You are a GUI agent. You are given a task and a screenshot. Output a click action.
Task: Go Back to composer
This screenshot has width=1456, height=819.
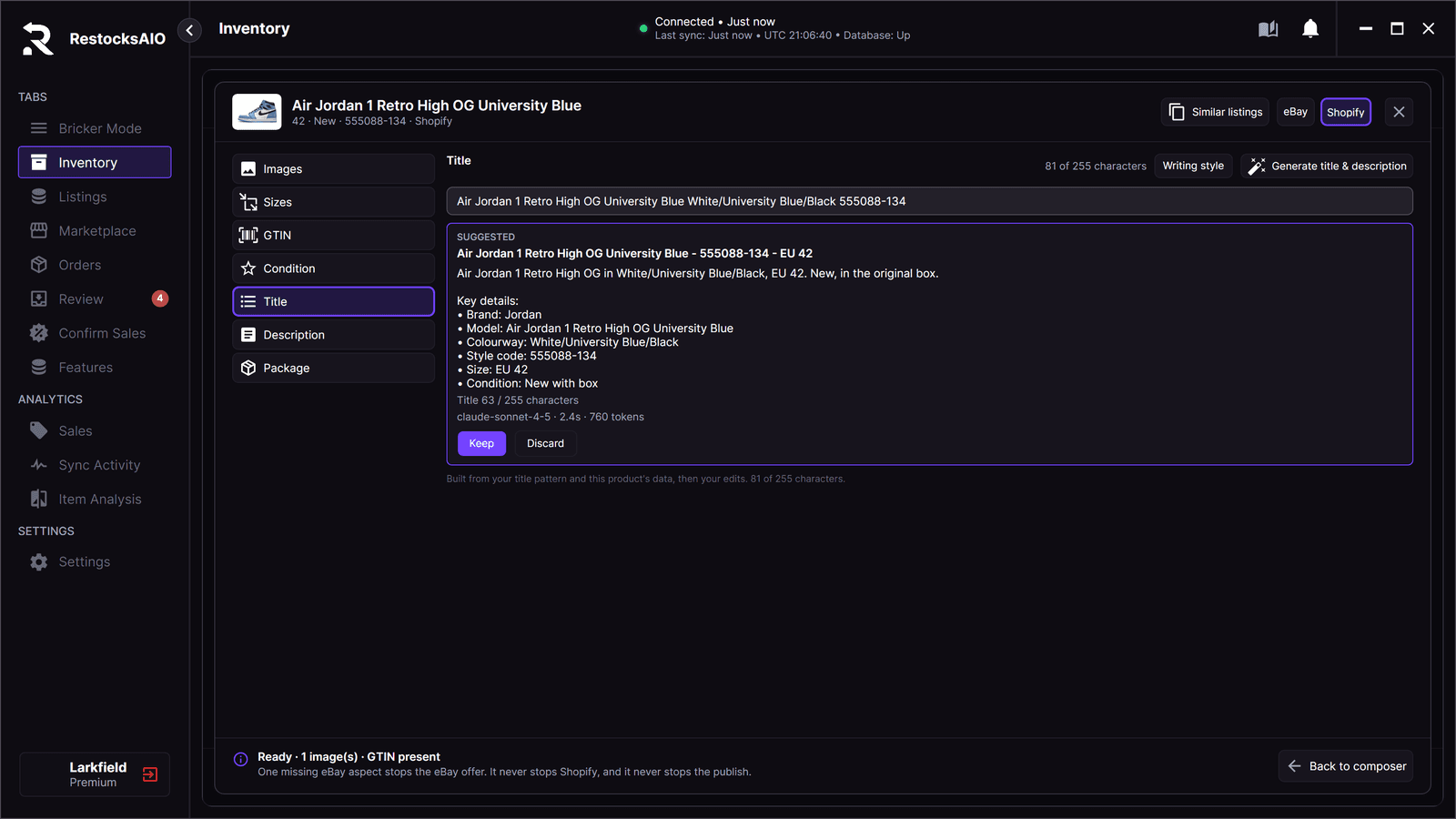(x=1346, y=766)
